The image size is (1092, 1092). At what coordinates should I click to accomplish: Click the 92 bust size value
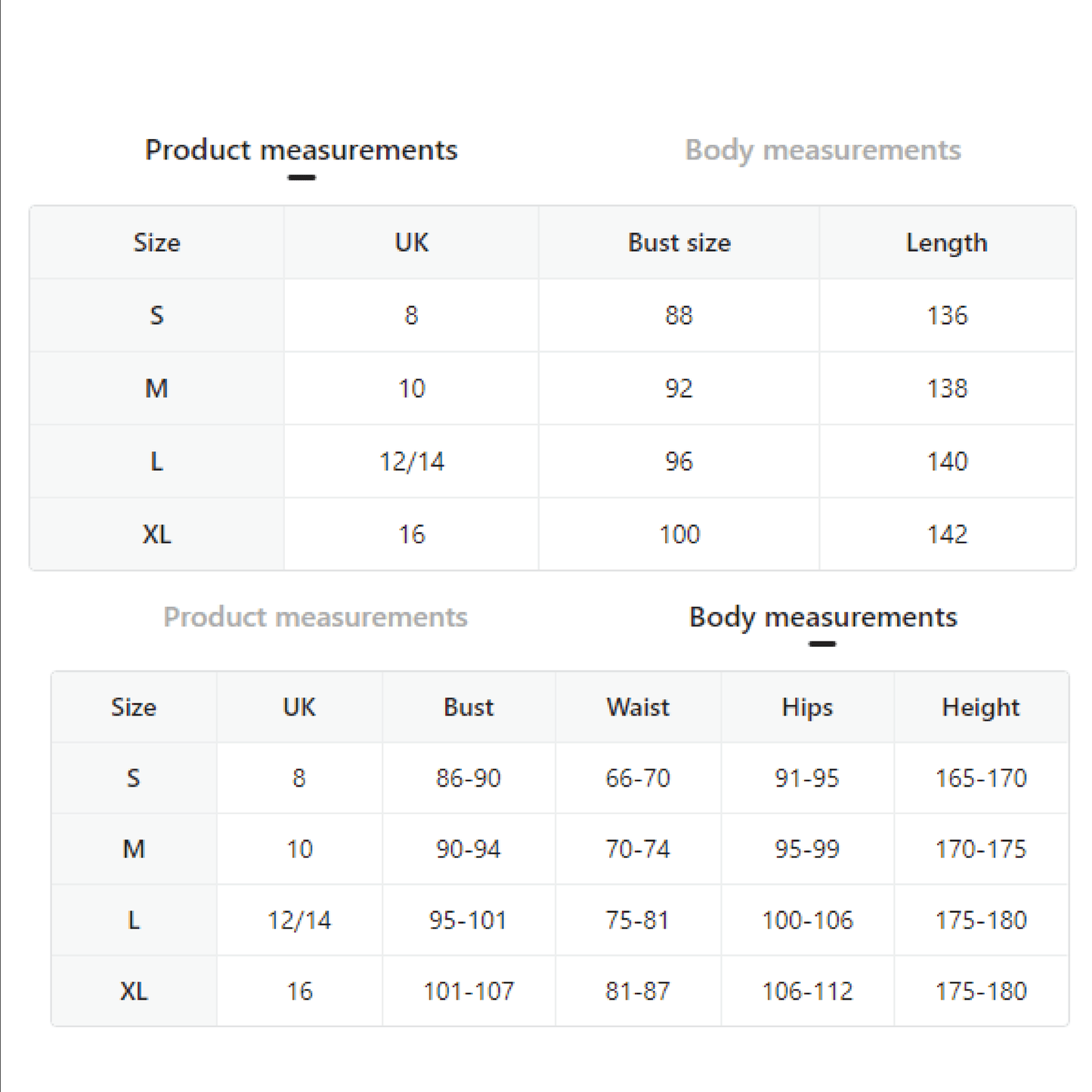tap(679, 388)
